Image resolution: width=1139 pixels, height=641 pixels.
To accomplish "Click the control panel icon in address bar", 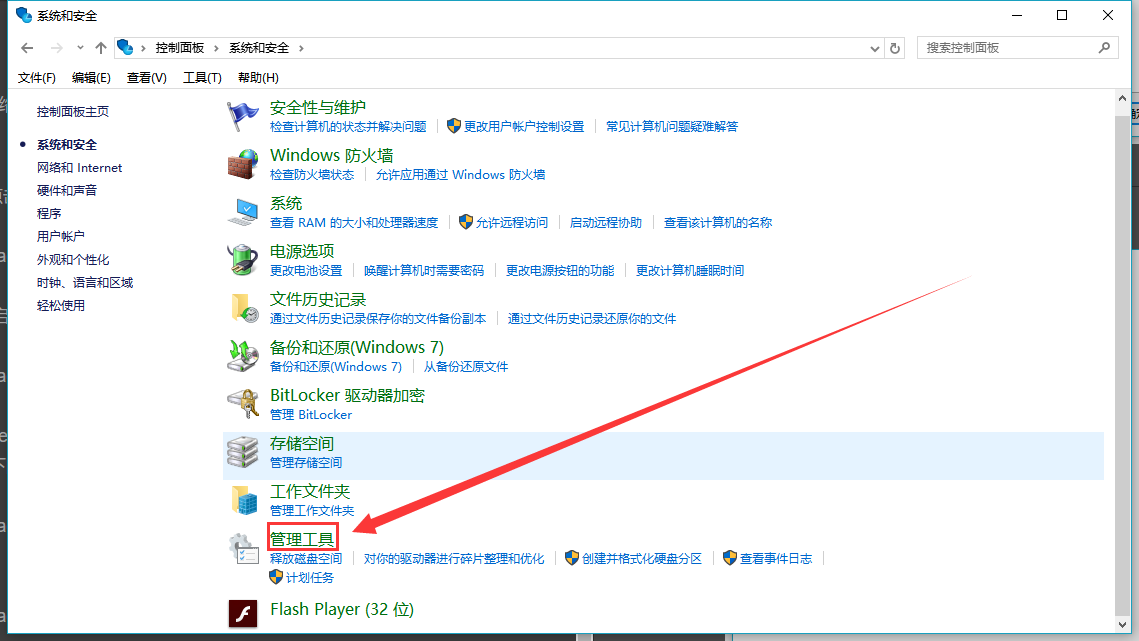I will click(x=126, y=48).
